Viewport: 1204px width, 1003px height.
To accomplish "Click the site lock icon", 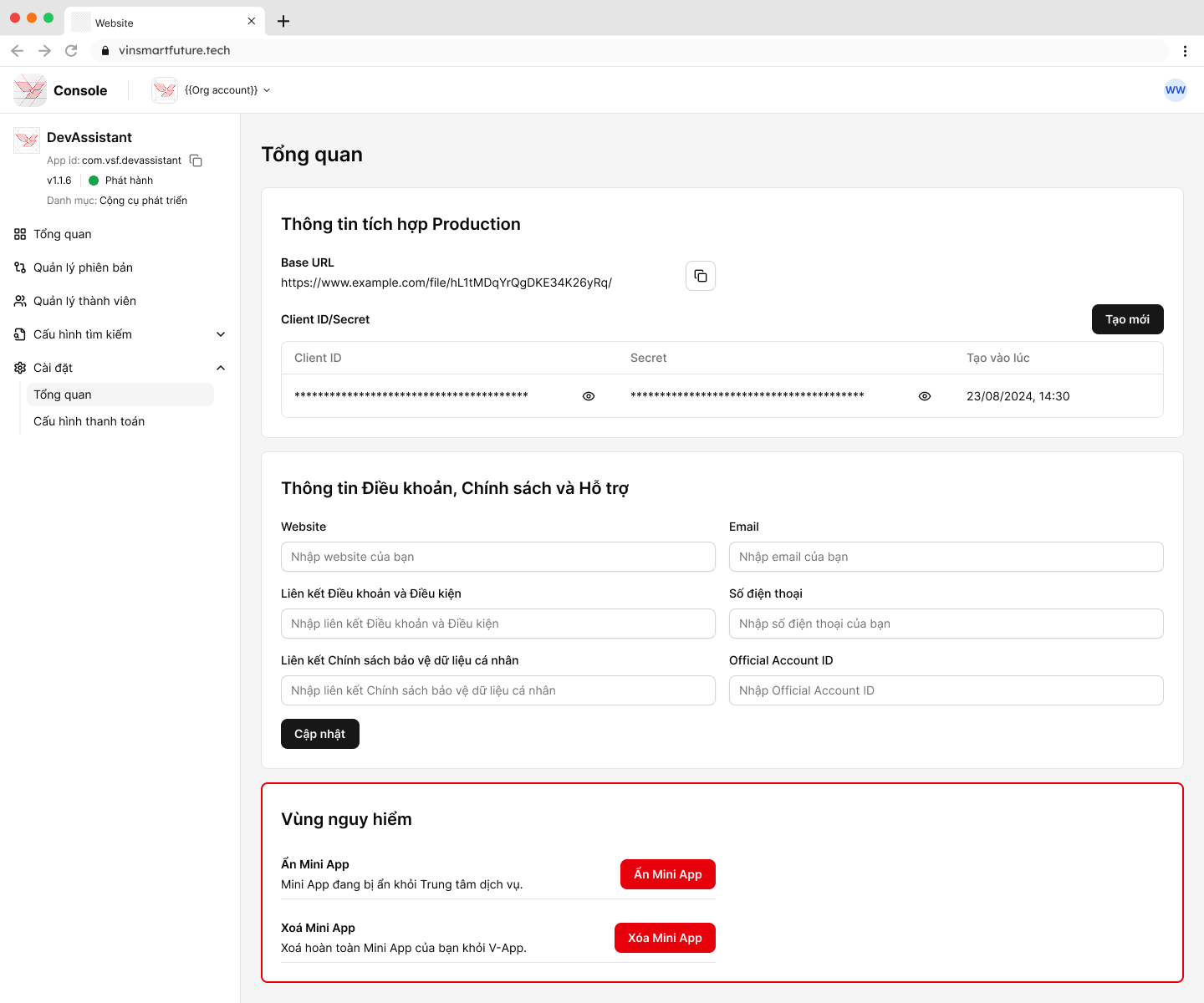I will (x=105, y=50).
